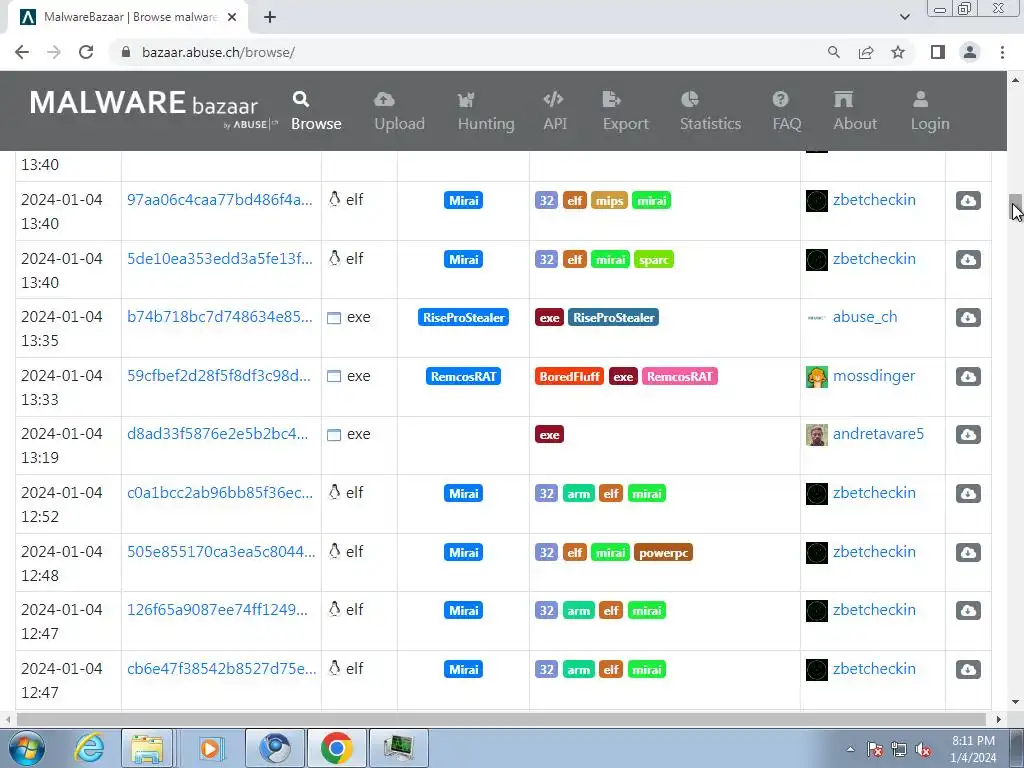Open Windows Start menu

click(26, 748)
